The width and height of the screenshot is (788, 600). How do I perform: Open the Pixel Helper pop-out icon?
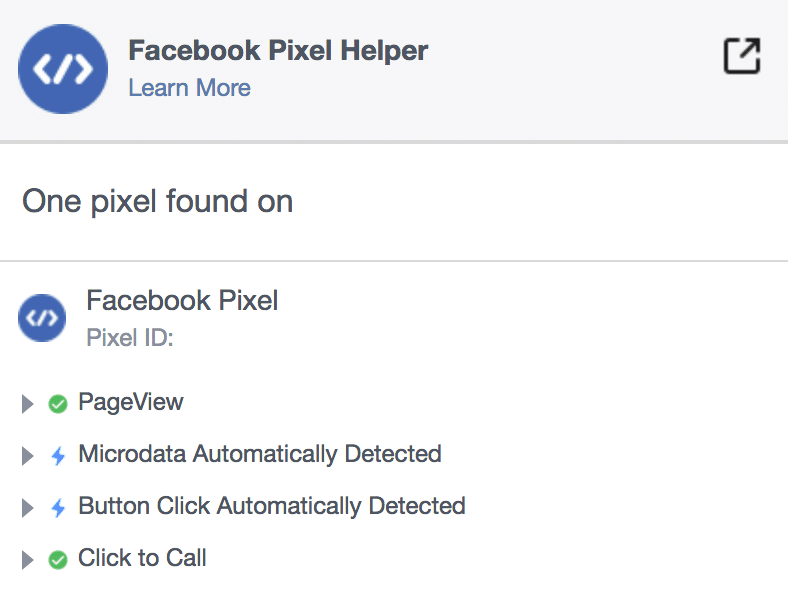(x=742, y=56)
